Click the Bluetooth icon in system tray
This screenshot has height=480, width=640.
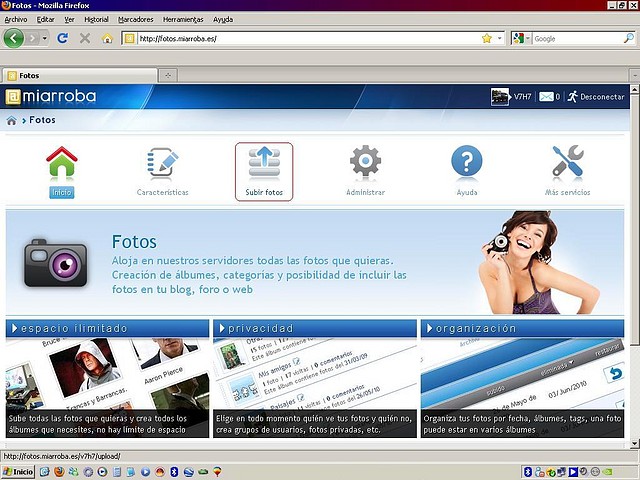(527, 472)
